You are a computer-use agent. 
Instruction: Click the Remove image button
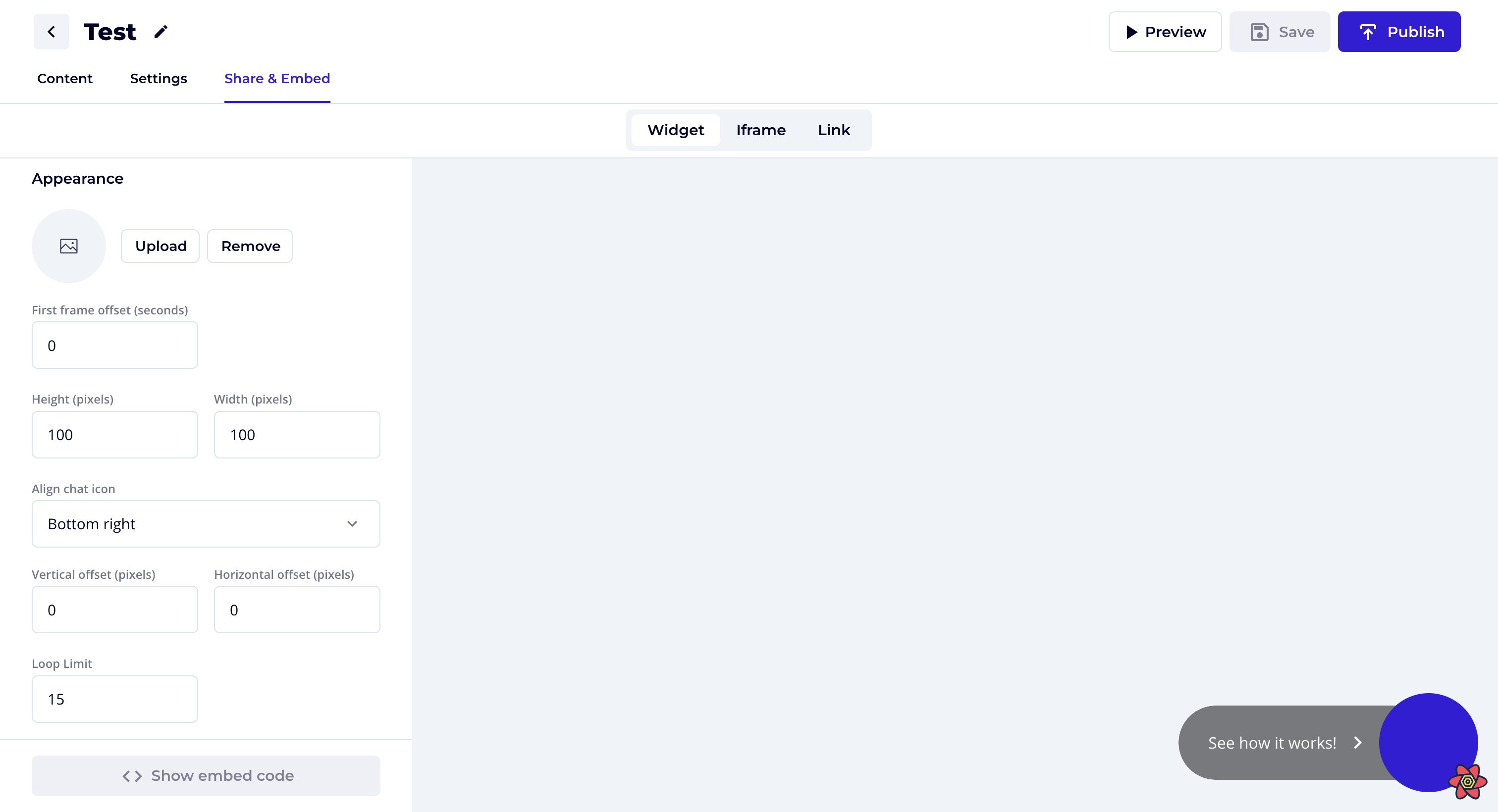tap(250, 246)
